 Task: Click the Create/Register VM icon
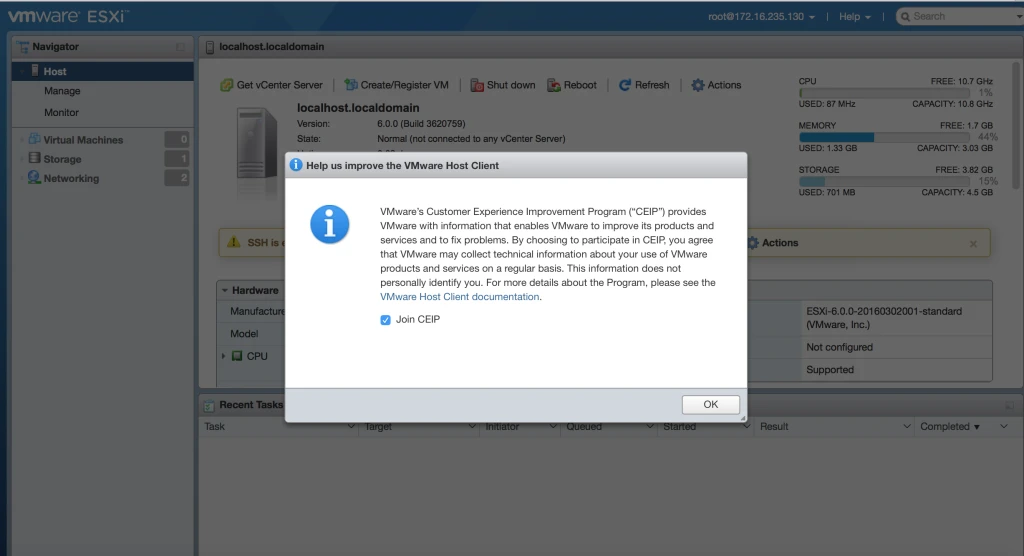(351, 85)
